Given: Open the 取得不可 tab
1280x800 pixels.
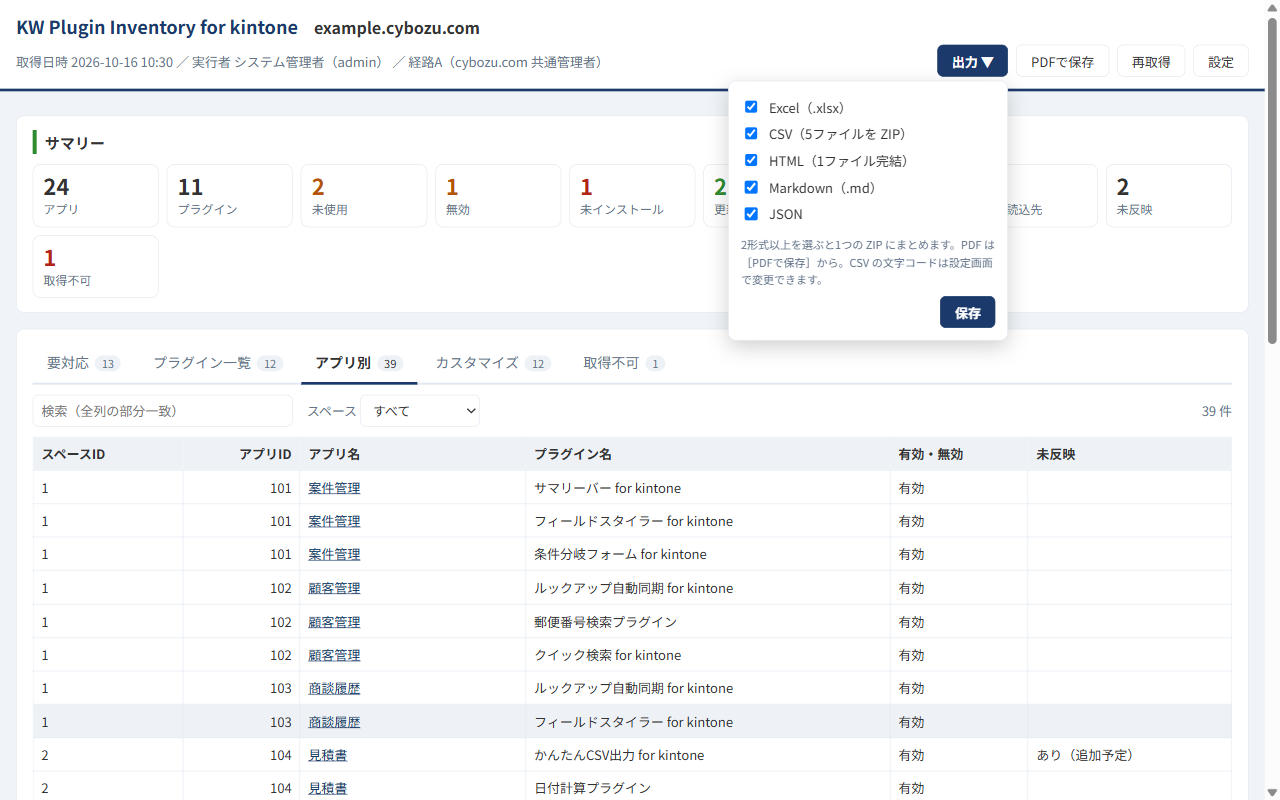Looking at the screenshot, I should pyautogui.click(x=624, y=363).
